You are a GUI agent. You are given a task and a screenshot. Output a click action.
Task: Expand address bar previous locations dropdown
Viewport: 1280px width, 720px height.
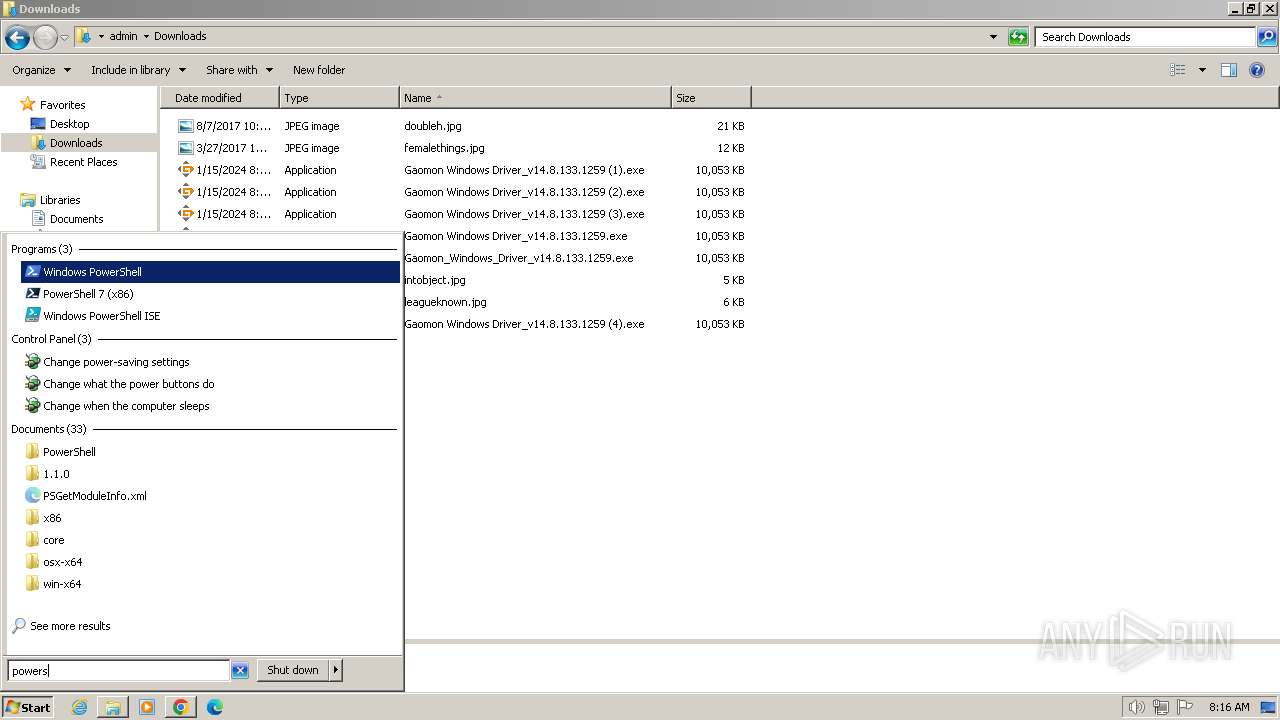[x=993, y=37]
